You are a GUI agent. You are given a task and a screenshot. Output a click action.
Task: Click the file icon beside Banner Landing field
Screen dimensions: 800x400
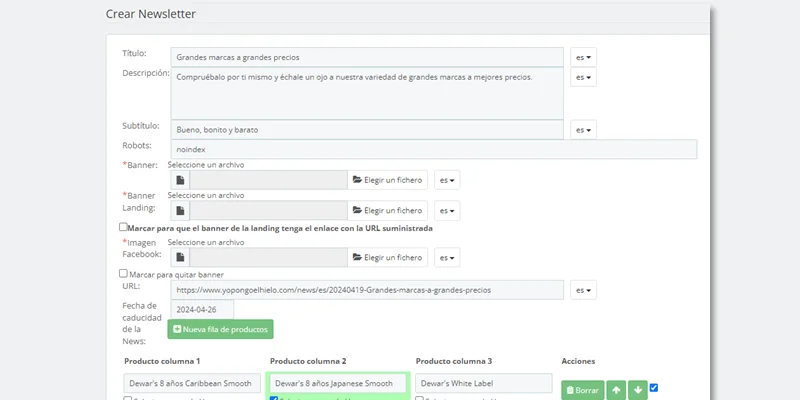[180, 211]
